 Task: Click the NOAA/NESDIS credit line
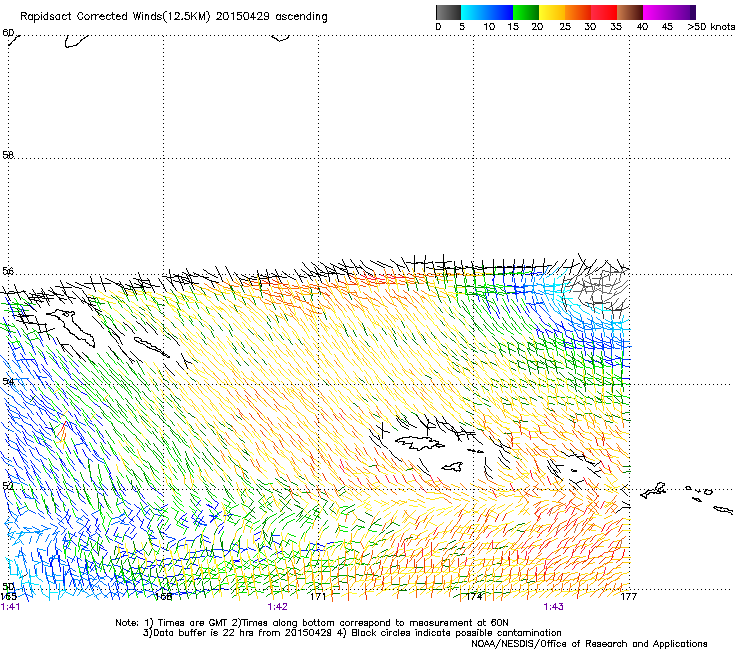(589, 644)
